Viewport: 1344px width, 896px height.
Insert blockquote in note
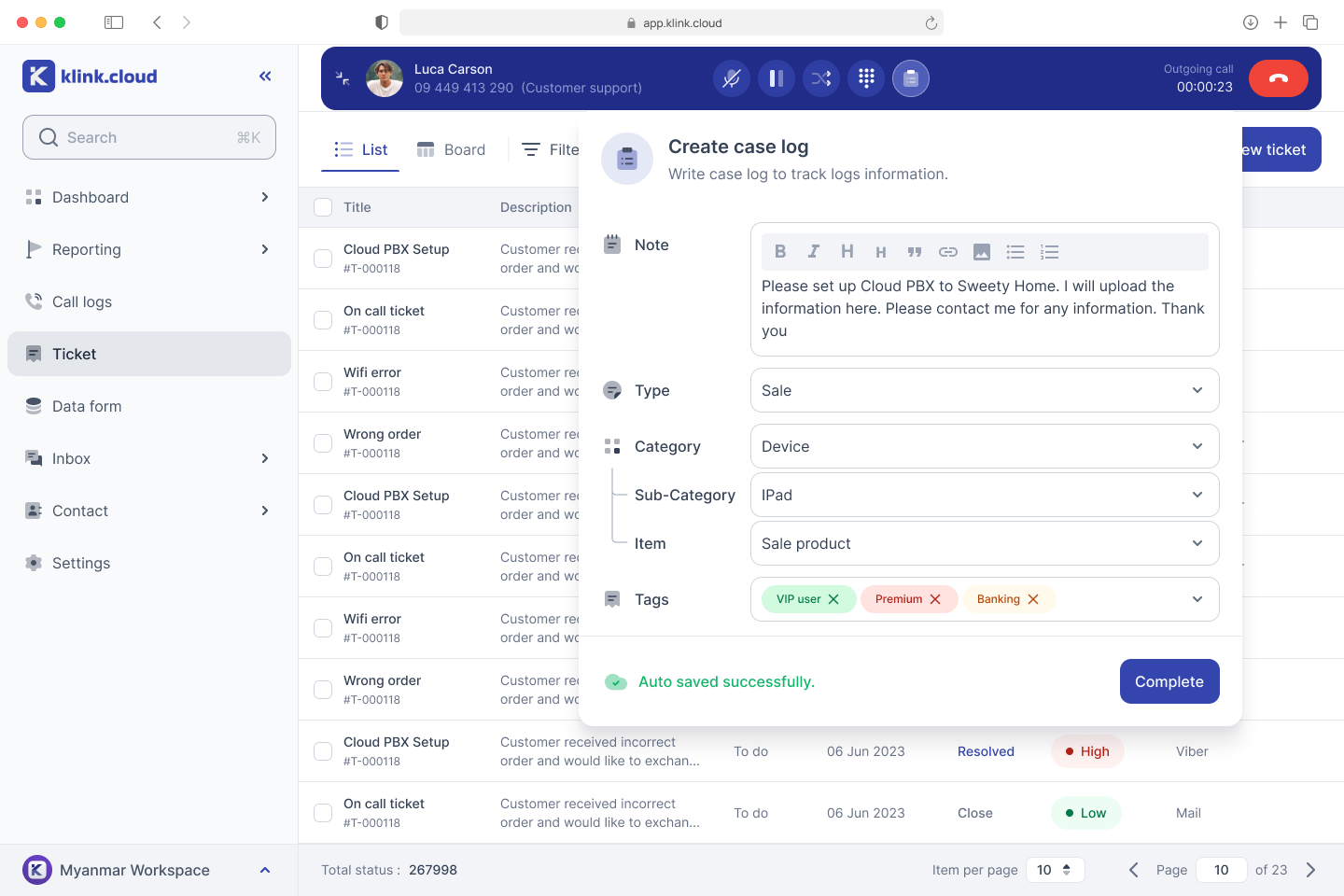915,252
